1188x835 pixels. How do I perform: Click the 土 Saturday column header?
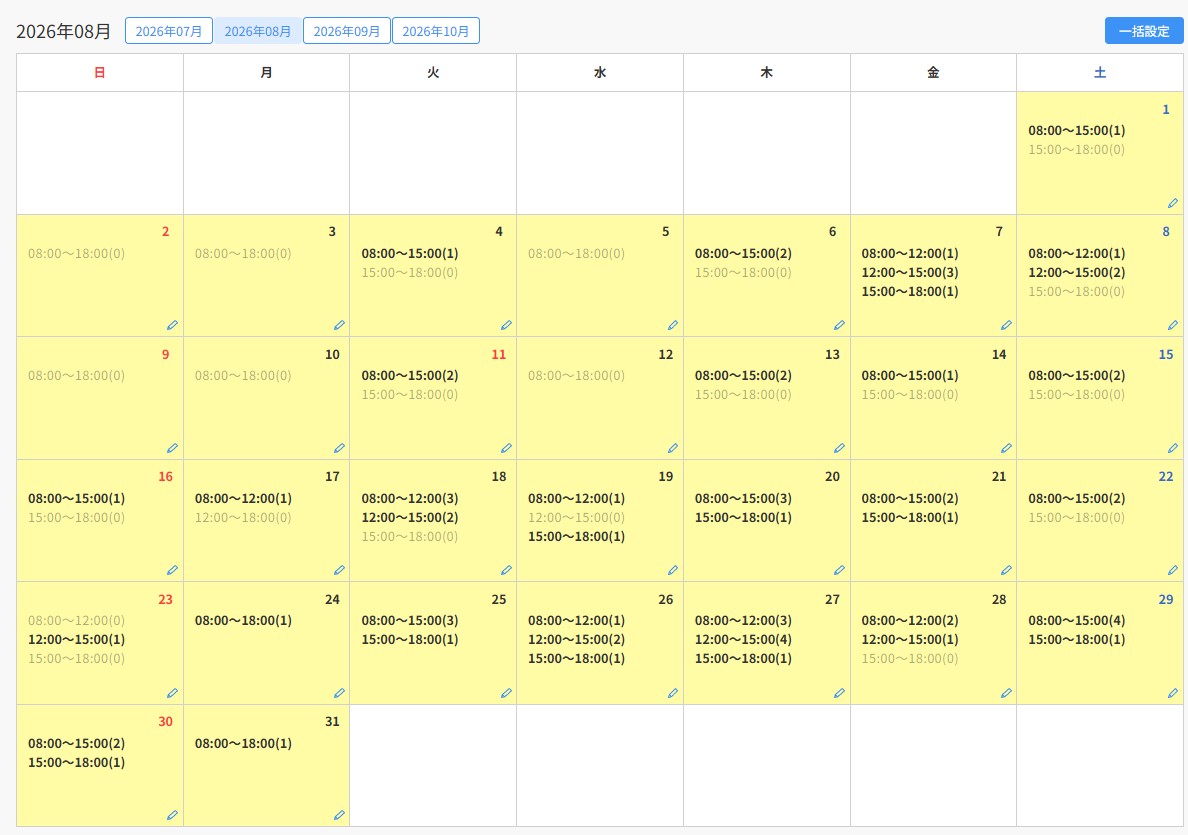click(x=1099, y=73)
